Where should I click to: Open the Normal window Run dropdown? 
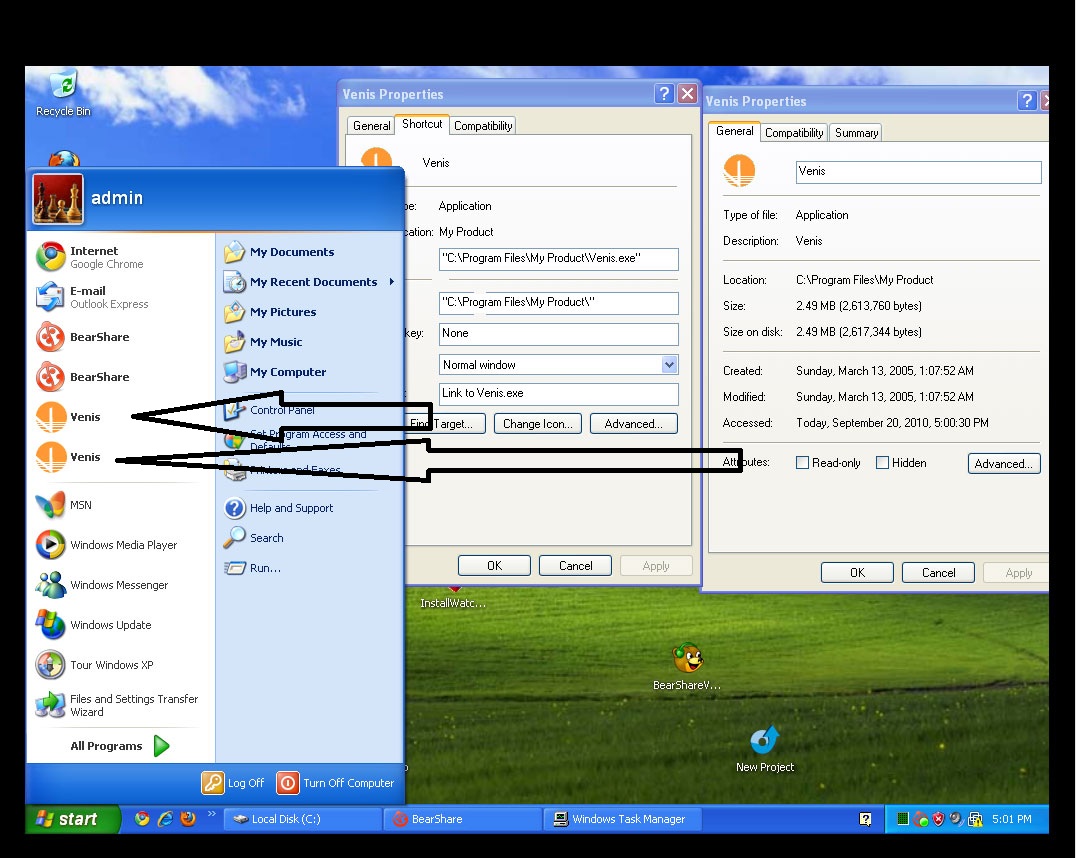(x=670, y=365)
